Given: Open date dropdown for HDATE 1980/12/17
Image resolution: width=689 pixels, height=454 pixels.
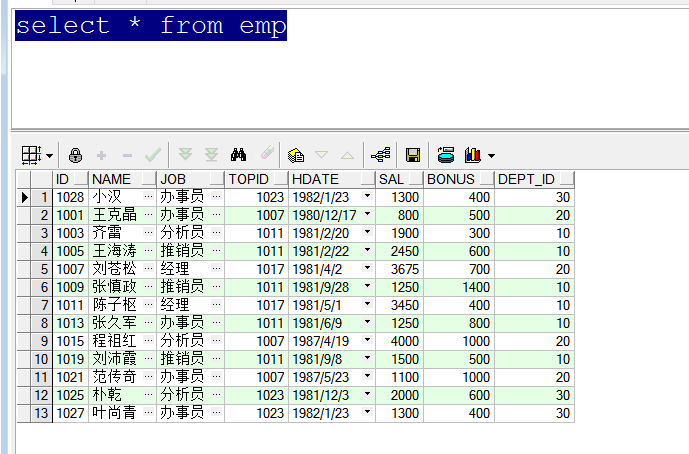Looking at the screenshot, I should (367, 215).
